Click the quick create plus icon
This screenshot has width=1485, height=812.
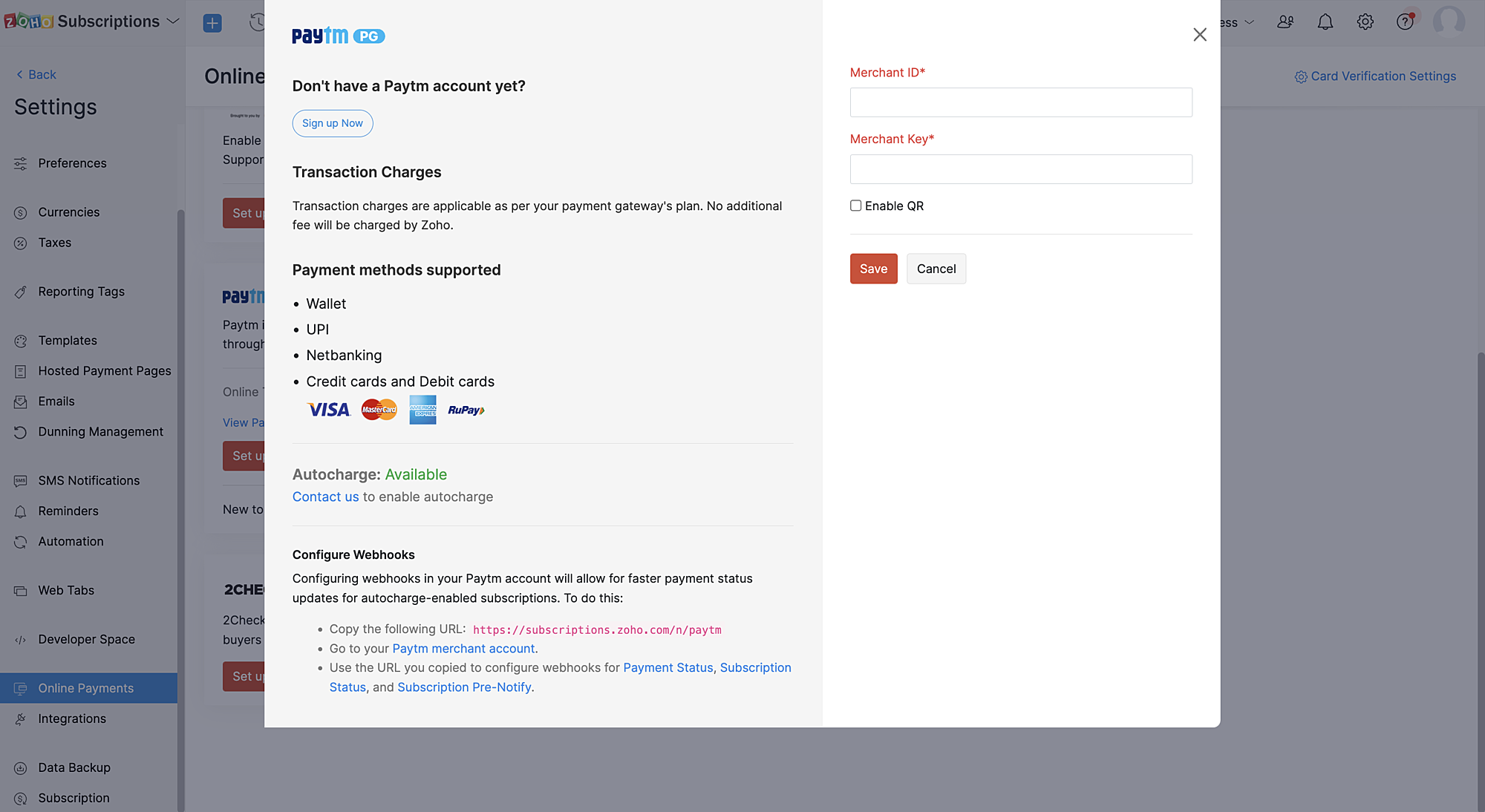click(x=212, y=23)
